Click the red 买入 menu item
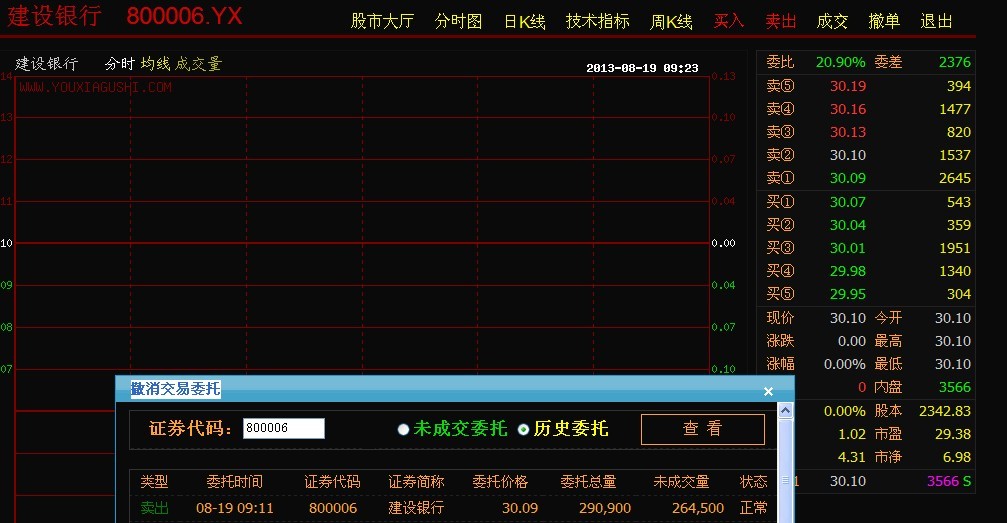Screen dimensions: 1007x523 [729, 21]
